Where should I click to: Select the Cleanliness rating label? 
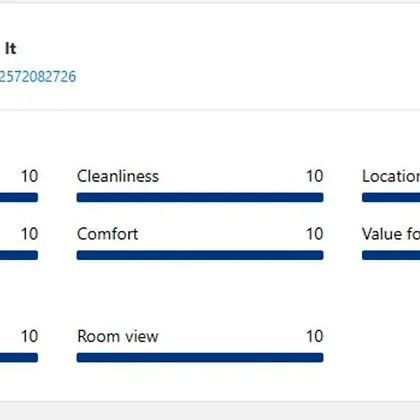click(118, 176)
